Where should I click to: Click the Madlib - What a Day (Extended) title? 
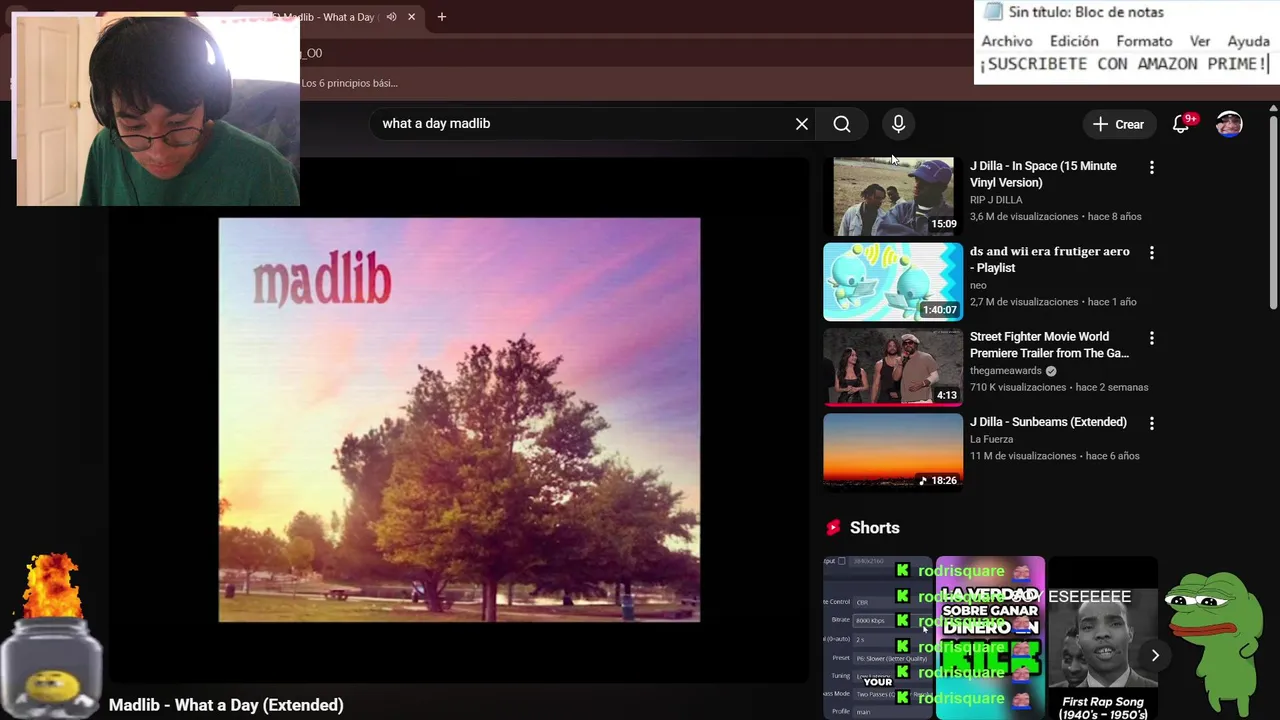(x=226, y=705)
